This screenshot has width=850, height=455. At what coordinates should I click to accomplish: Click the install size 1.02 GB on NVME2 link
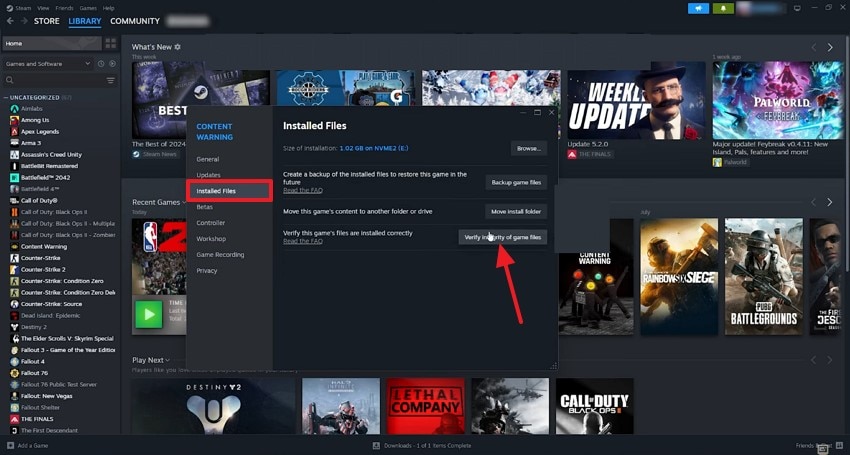coord(374,148)
